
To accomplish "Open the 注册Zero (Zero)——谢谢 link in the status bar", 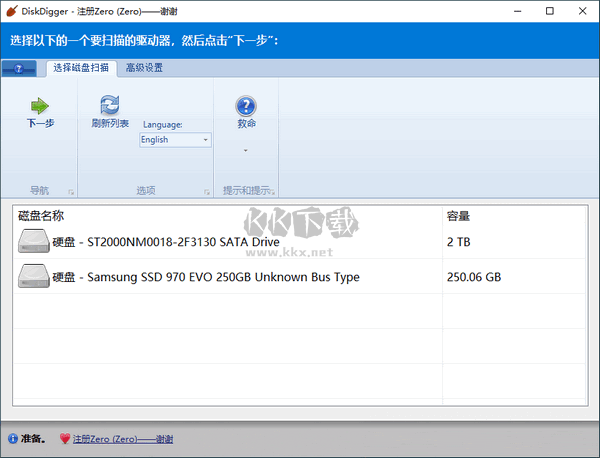I will [123, 439].
